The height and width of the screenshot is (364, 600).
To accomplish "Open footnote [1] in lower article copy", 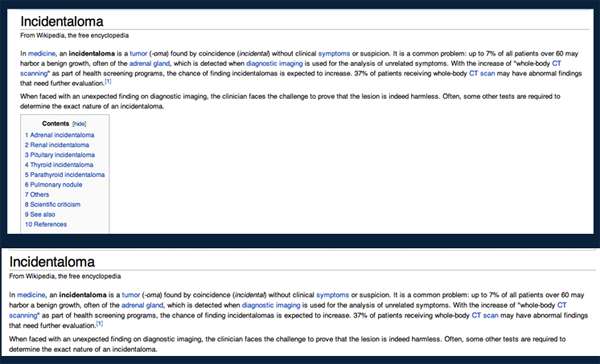I will pos(99,323).
